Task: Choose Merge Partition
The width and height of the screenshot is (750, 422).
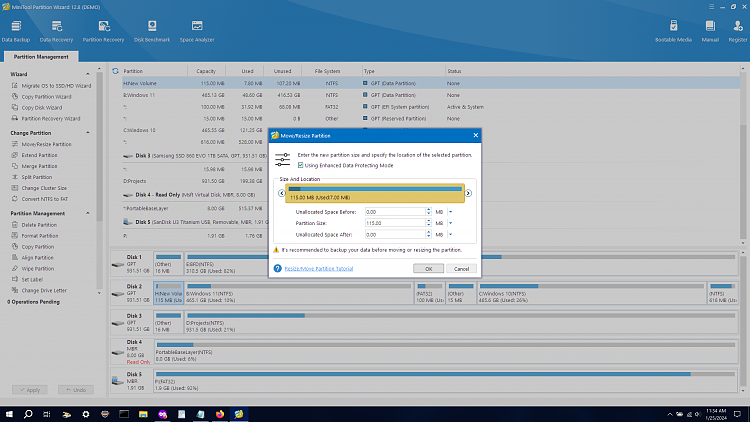Action: (34, 166)
